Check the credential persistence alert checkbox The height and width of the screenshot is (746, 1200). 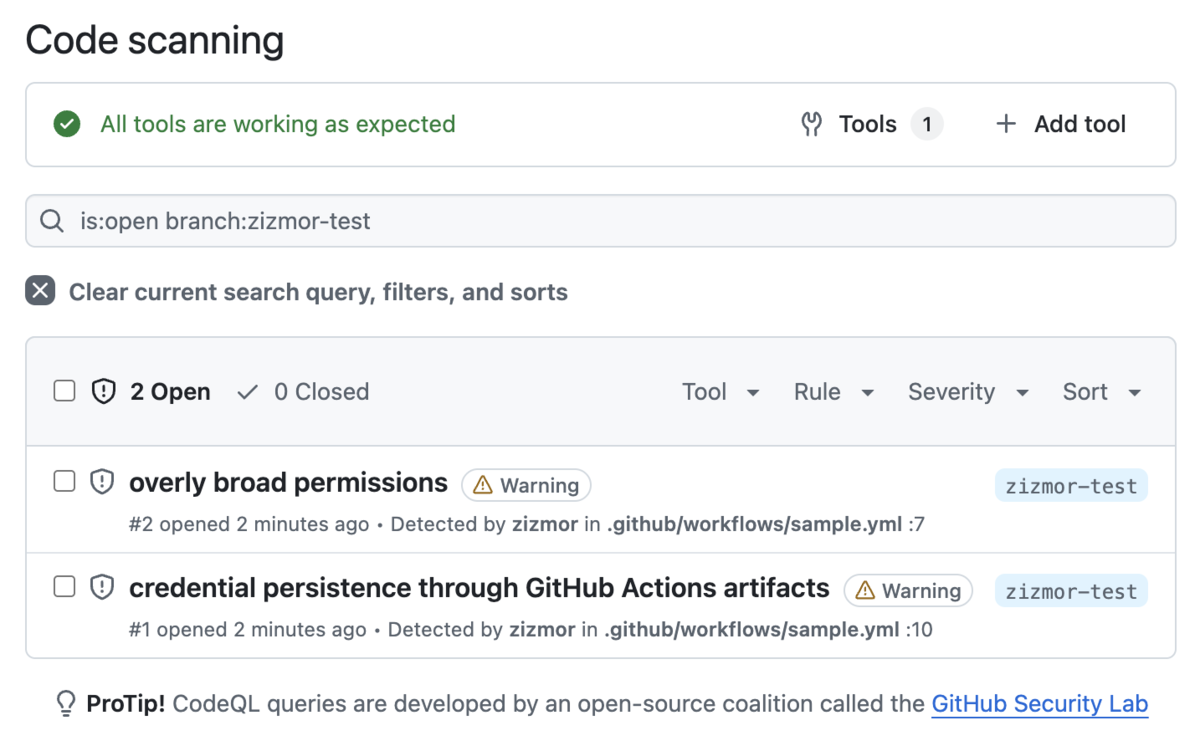tap(64, 587)
